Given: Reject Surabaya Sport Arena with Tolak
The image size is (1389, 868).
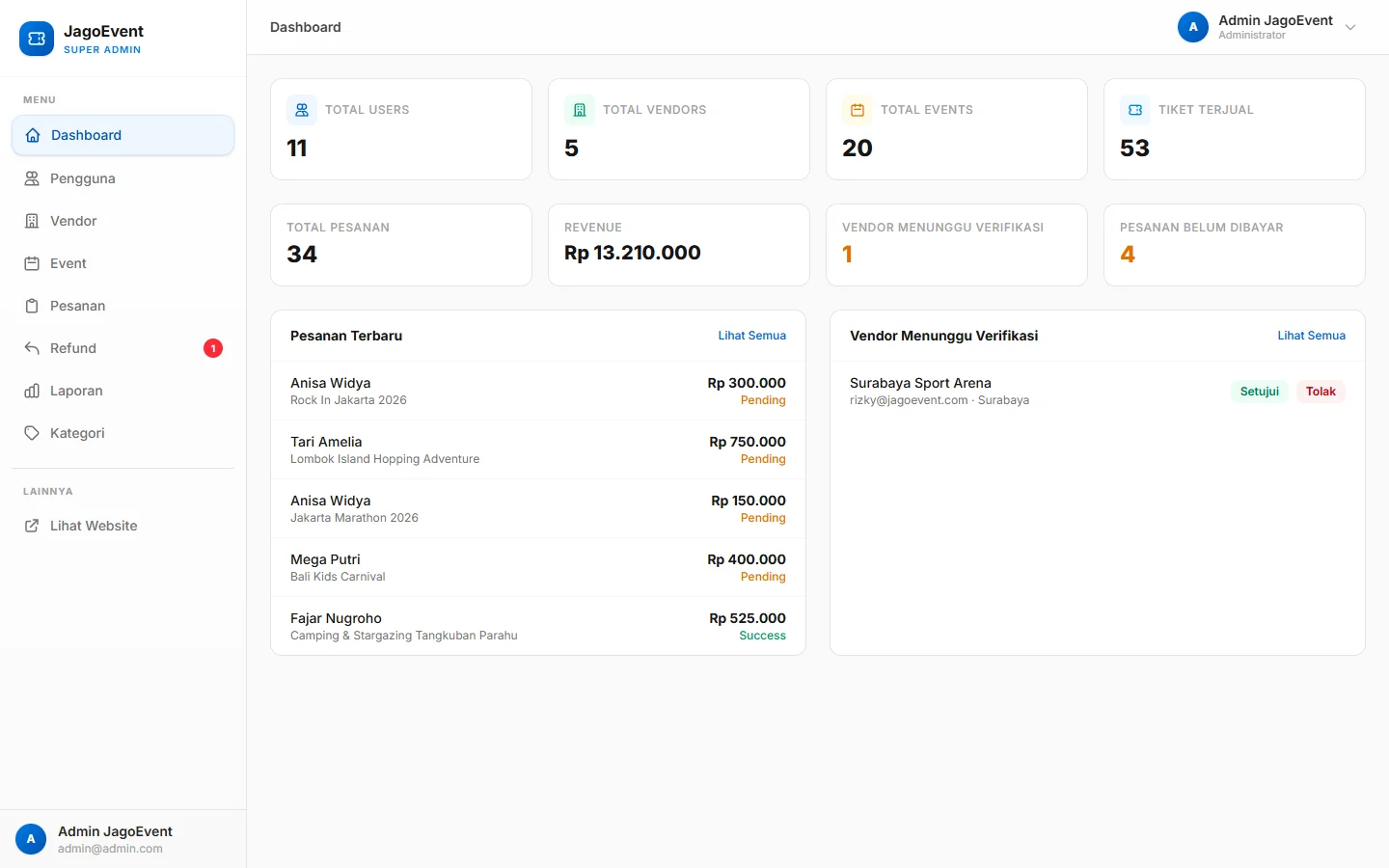Looking at the screenshot, I should [x=1321, y=392].
